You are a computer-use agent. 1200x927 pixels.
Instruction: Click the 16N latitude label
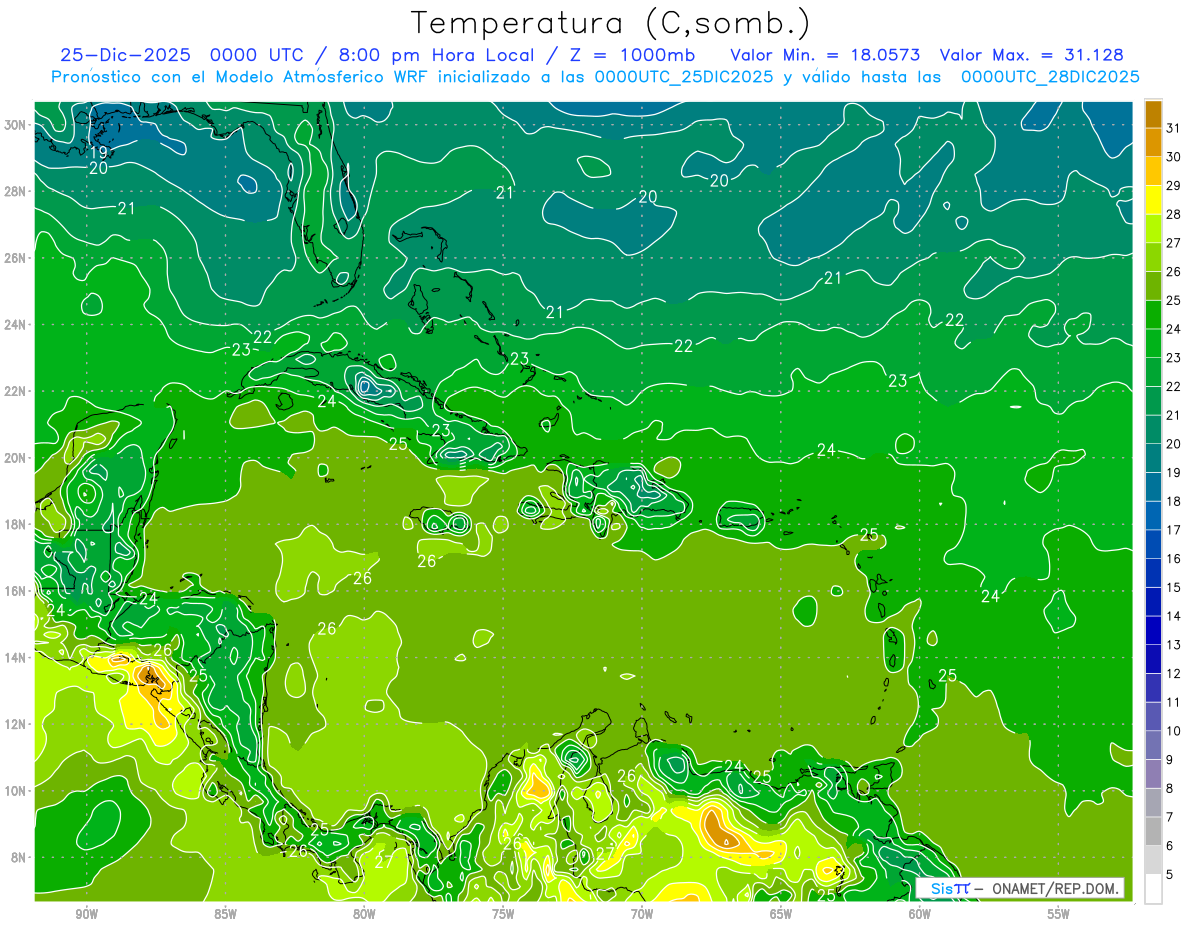coord(17,591)
